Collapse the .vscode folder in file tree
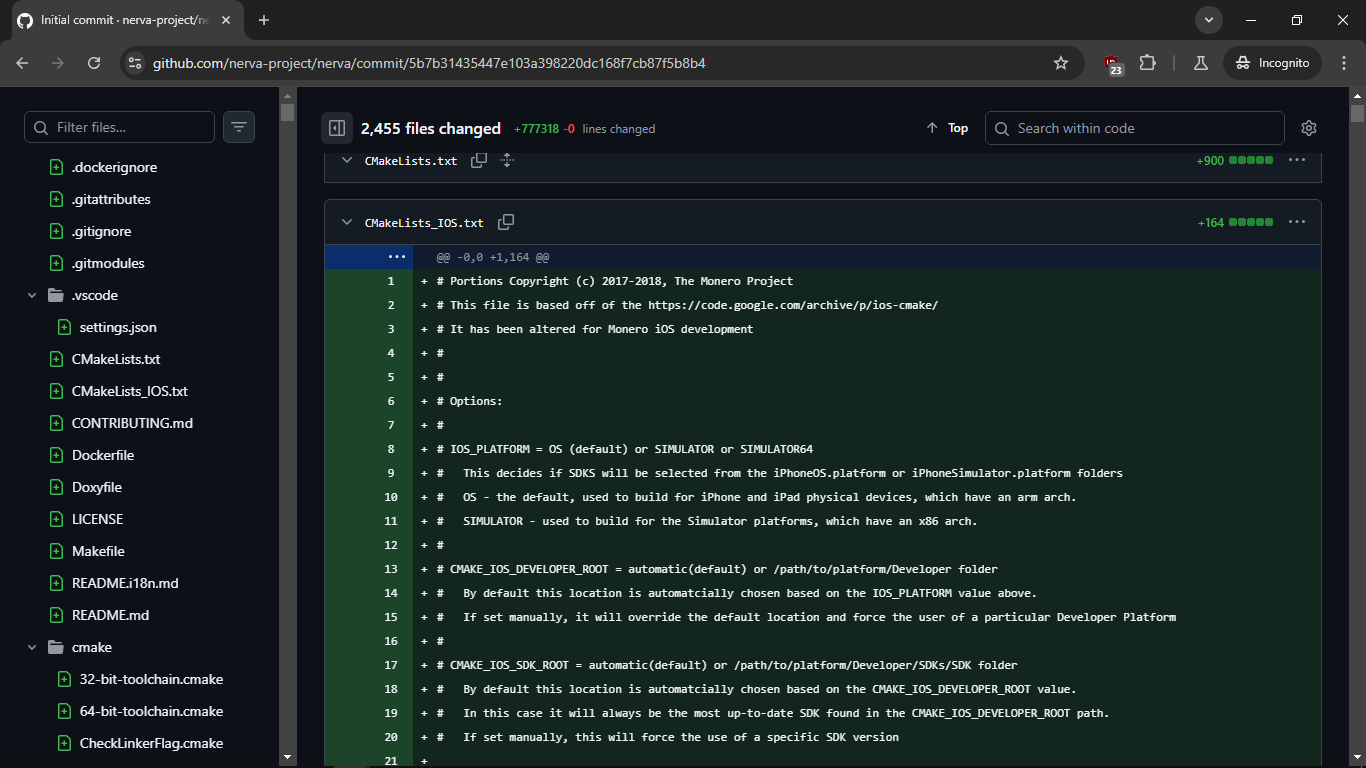Screen dimensions: 1366x768 pyautogui.click(x=32, y=295)
